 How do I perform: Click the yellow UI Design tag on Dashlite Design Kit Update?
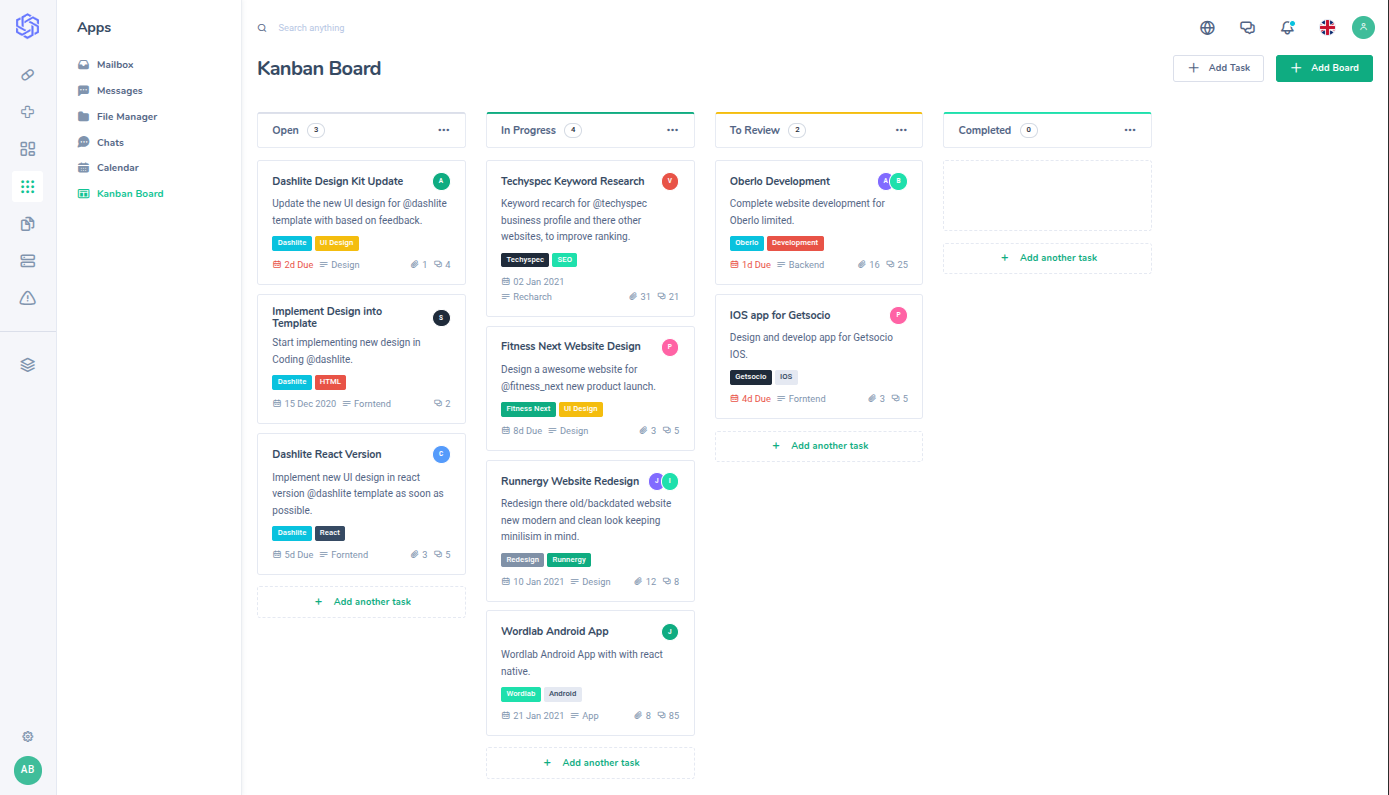tap(336, 243)
